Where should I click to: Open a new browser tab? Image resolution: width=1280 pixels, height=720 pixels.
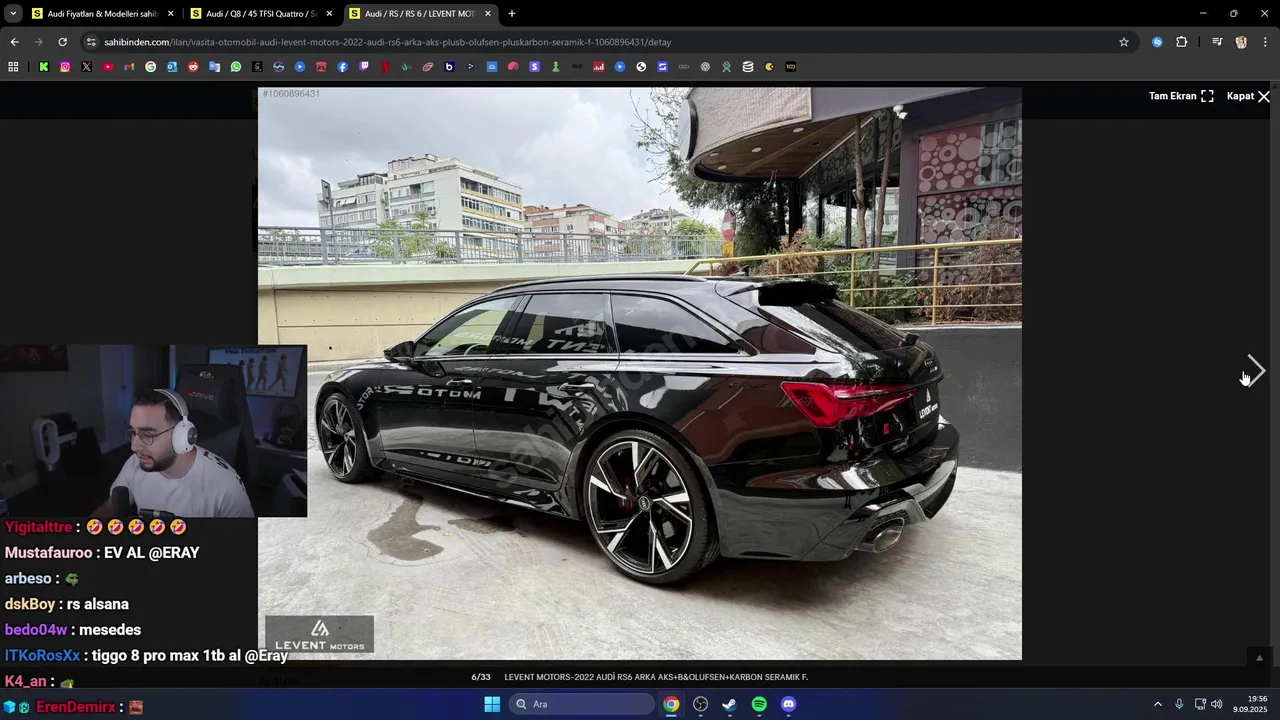point(512,14)
